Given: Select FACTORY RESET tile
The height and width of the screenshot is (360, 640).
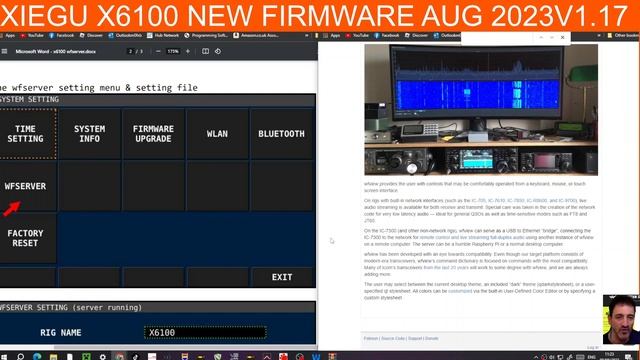Looking at the screenshot, I should coord(25,238).
